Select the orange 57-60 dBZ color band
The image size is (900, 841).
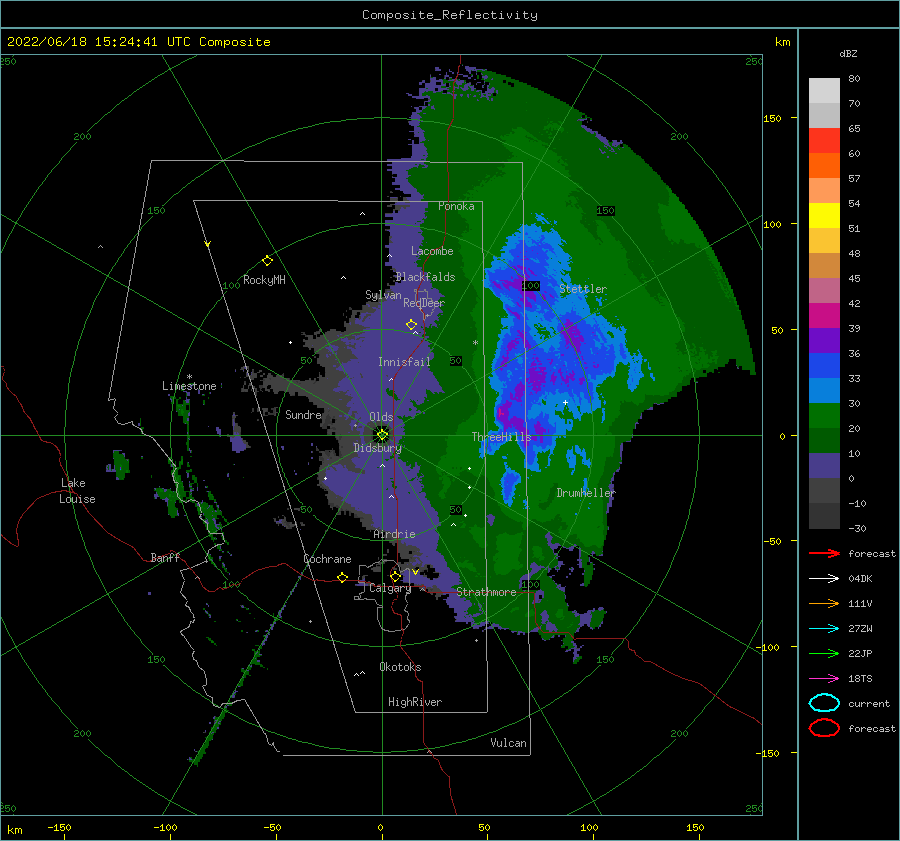click(x=824, y=166)
